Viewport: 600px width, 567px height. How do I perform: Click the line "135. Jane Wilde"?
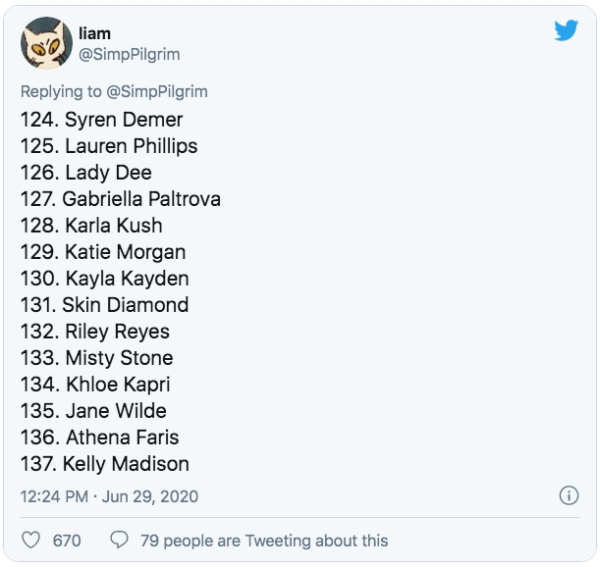[93, 411]
